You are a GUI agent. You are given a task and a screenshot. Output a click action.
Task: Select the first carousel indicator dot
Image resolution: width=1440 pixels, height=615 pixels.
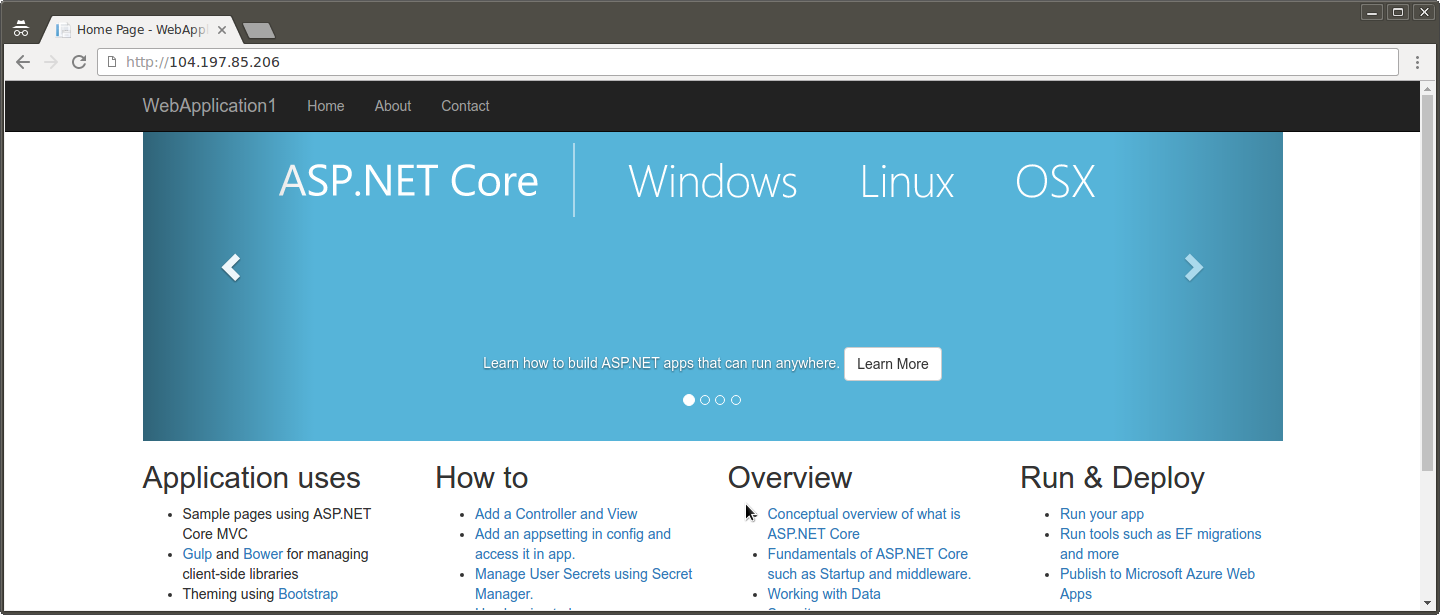(689, 400)
